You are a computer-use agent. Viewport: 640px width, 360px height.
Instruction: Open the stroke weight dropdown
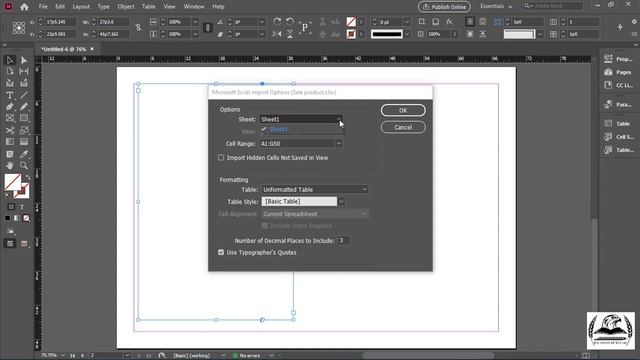[x=407, y=22]
